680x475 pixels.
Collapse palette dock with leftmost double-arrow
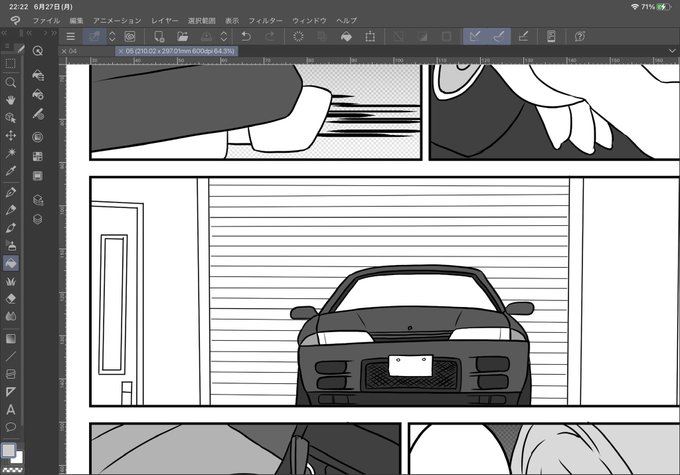click(x=4, y=33)
